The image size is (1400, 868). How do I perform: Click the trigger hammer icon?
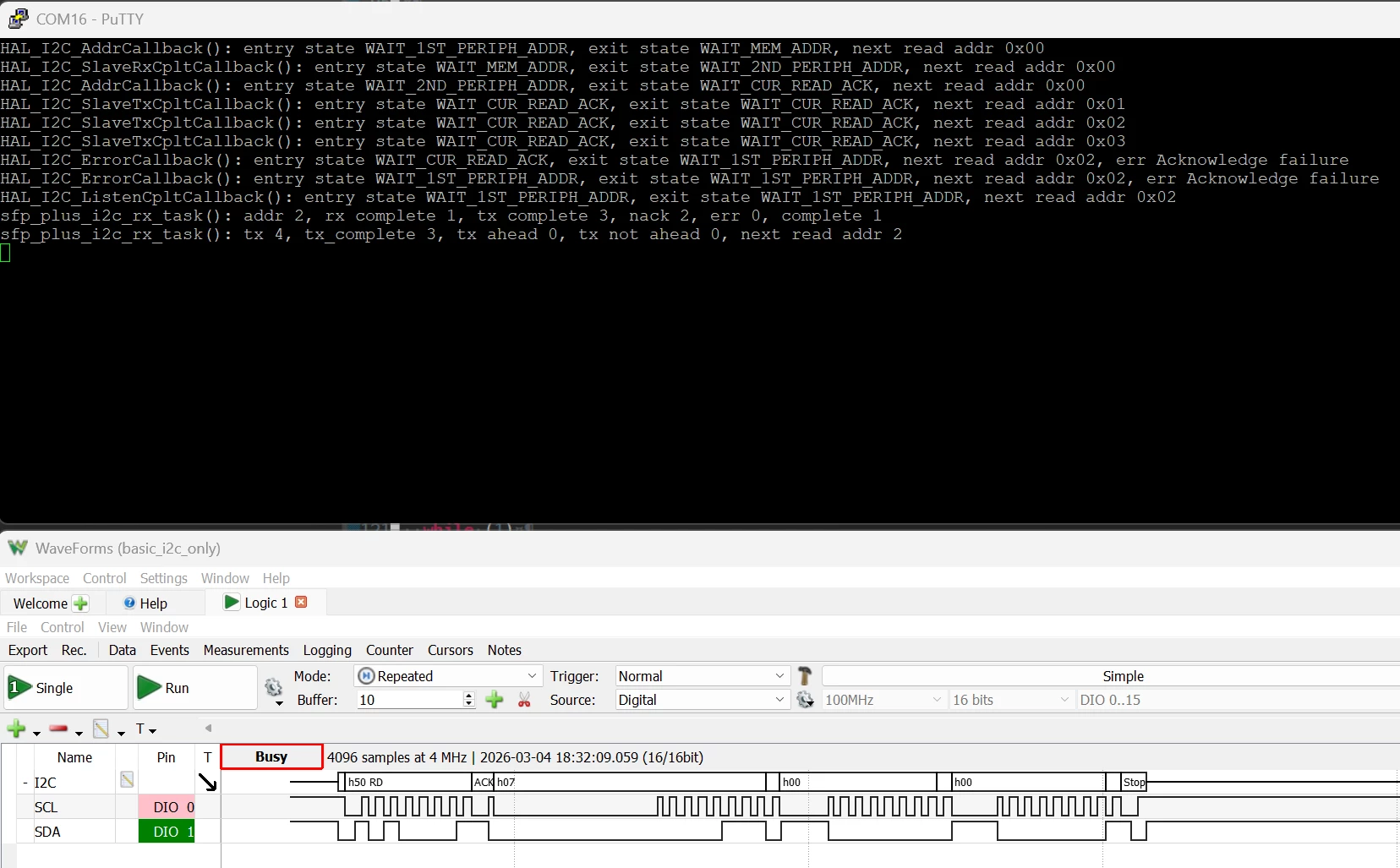(x=805, y=675)
